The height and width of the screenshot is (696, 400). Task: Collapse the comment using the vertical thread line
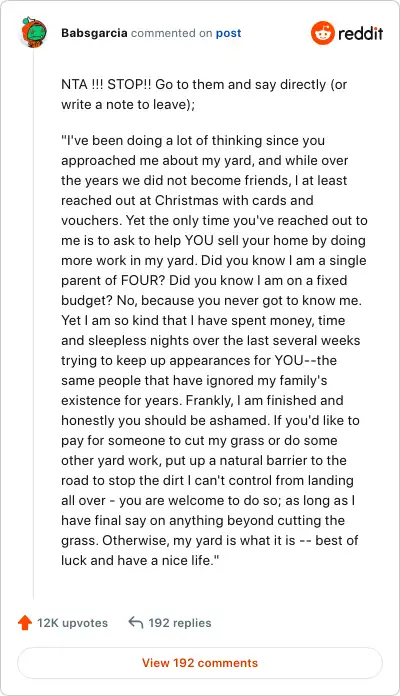click(x=33, y=322)
